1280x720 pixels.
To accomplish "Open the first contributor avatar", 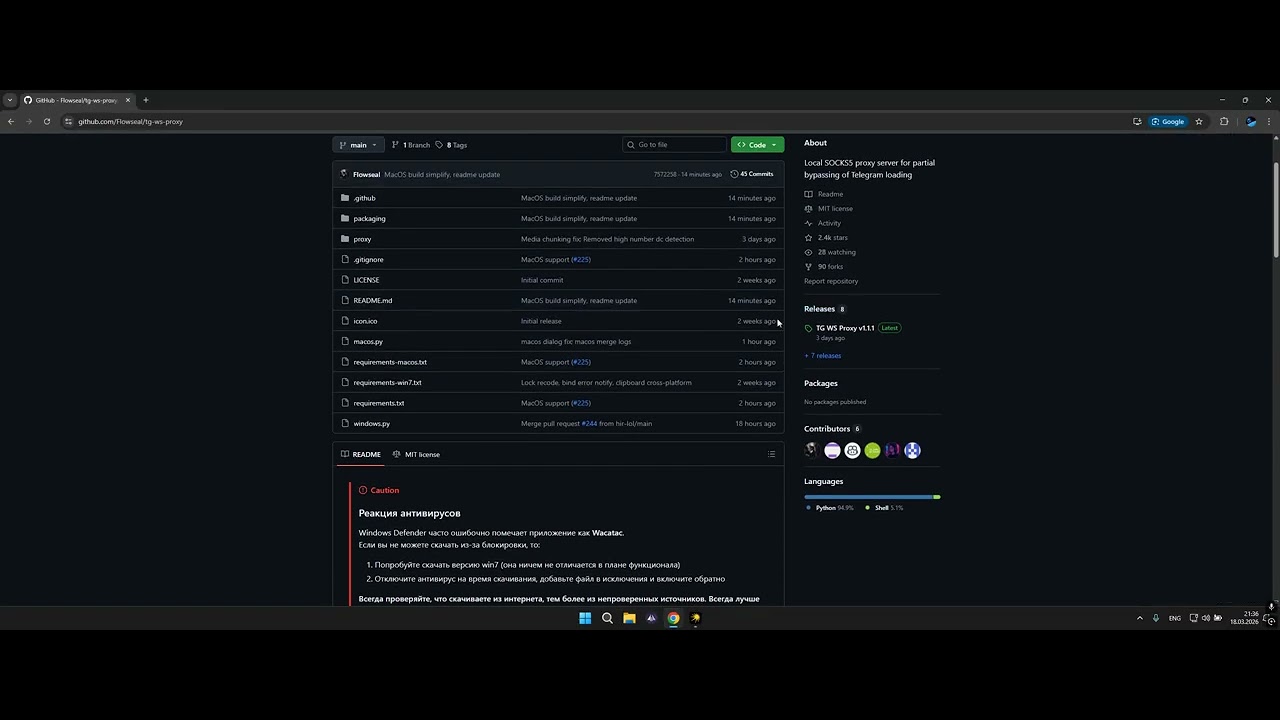I will pos(812,451).
